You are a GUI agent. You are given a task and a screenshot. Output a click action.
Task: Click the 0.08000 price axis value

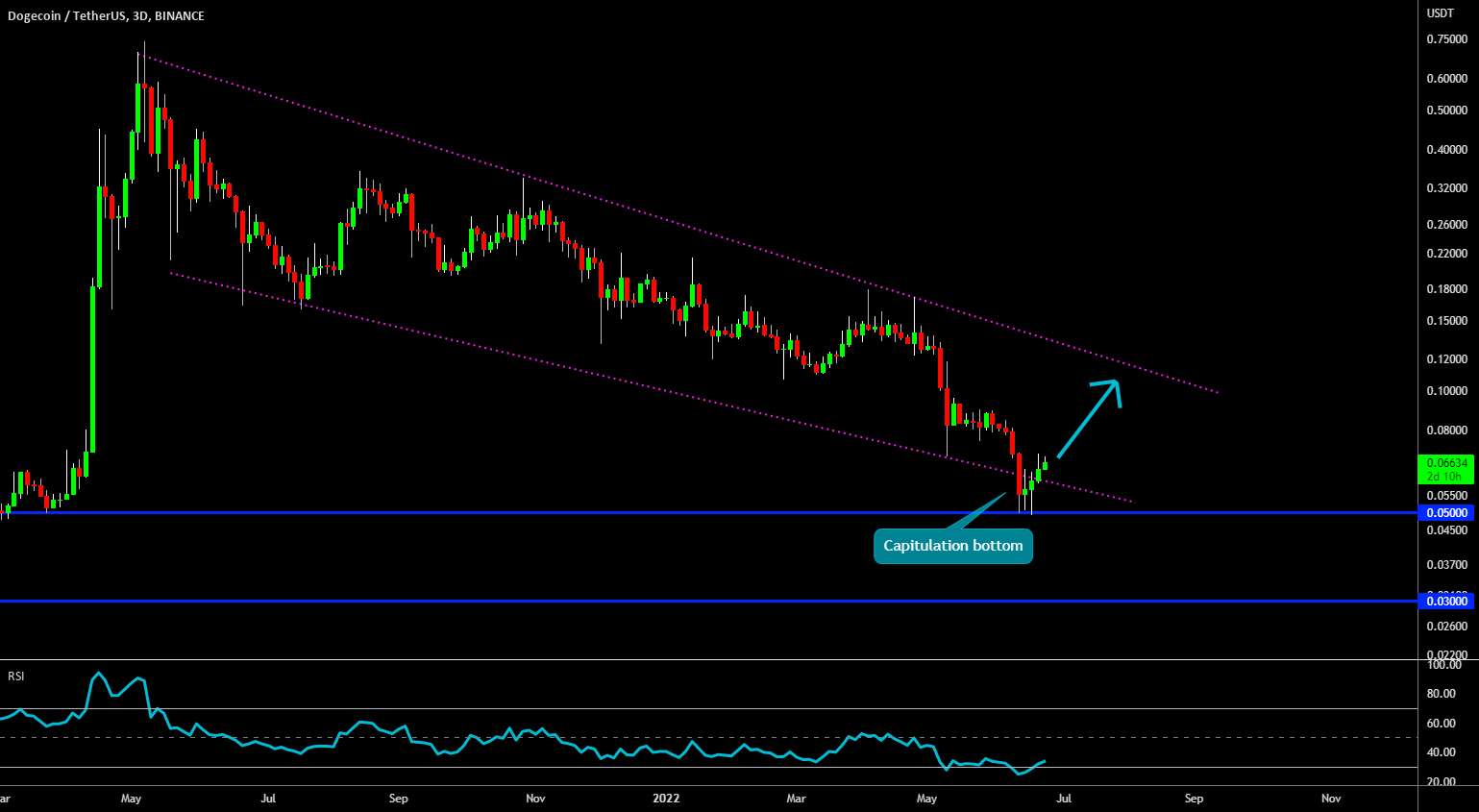(1446, 431)
